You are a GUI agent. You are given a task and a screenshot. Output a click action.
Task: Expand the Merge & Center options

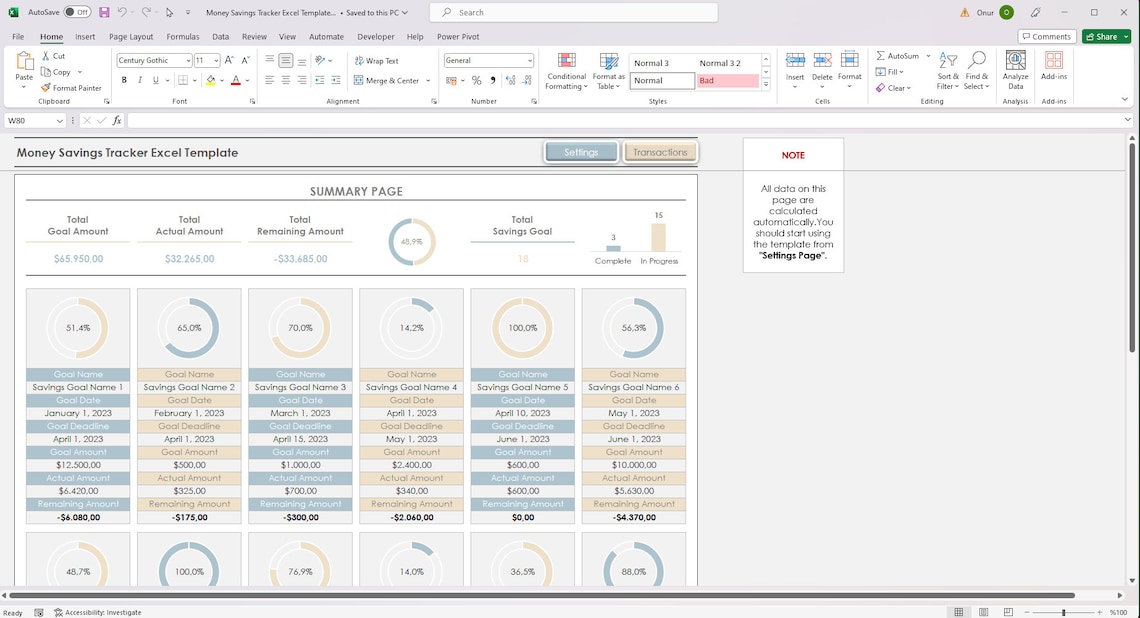(427, 80)
